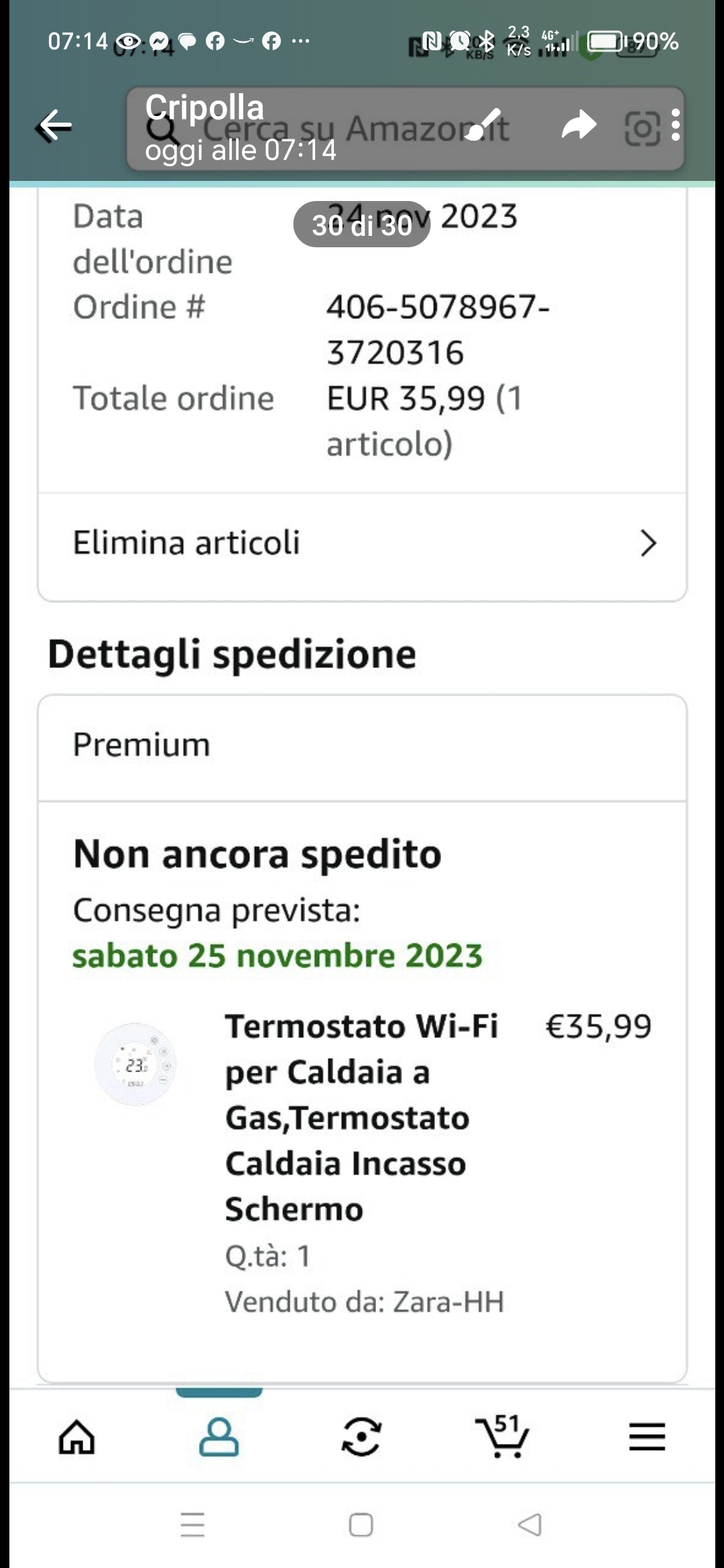Go to Amazon home tab
724x1568 pixels.
click(x=77, y=1437)
